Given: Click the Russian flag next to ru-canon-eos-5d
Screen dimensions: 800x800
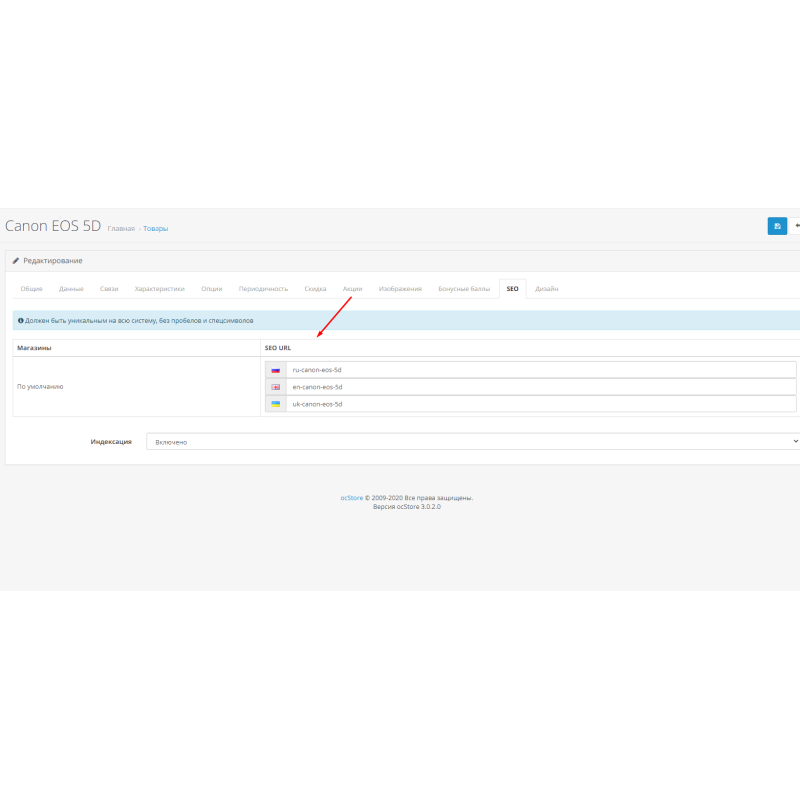Looking at the screenshot, I should [x=275, y=369].
